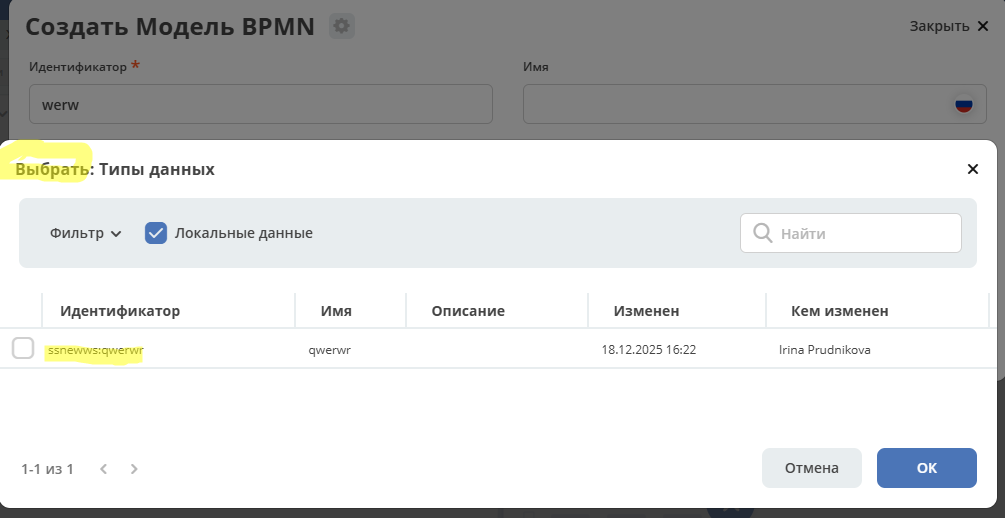The width and height of the screenshot is (1005, 518).
Task: Expand the Фильтр dropdown
Action: pos(85,233)
